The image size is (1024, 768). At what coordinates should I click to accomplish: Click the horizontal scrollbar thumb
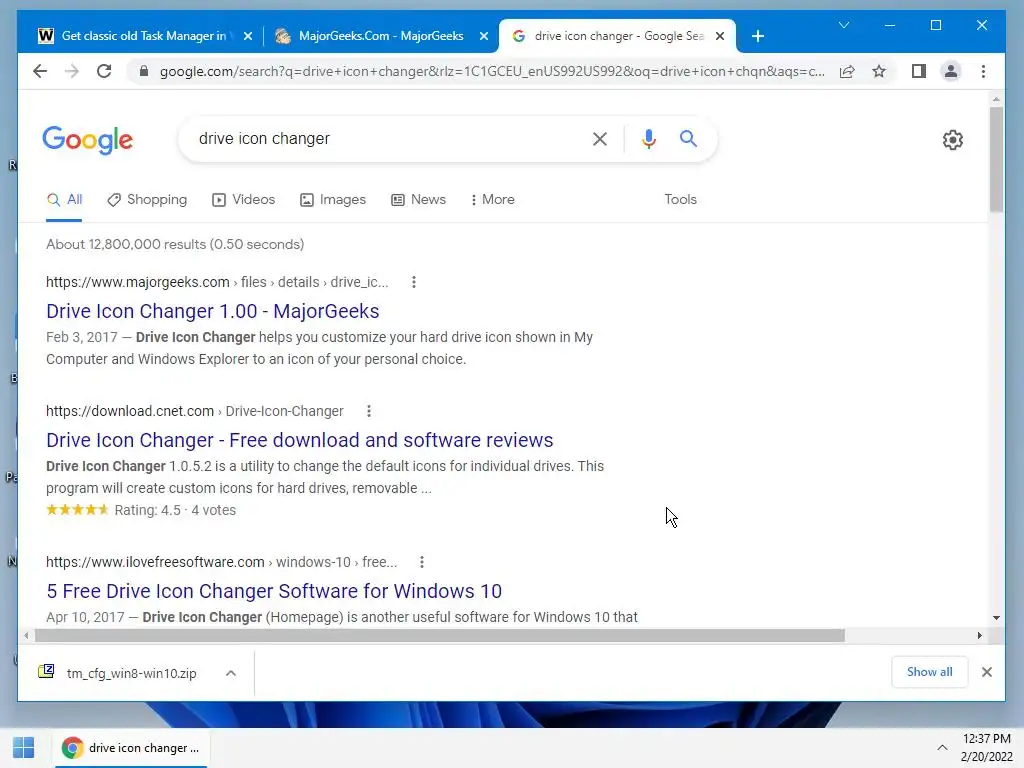pos(440,635)
